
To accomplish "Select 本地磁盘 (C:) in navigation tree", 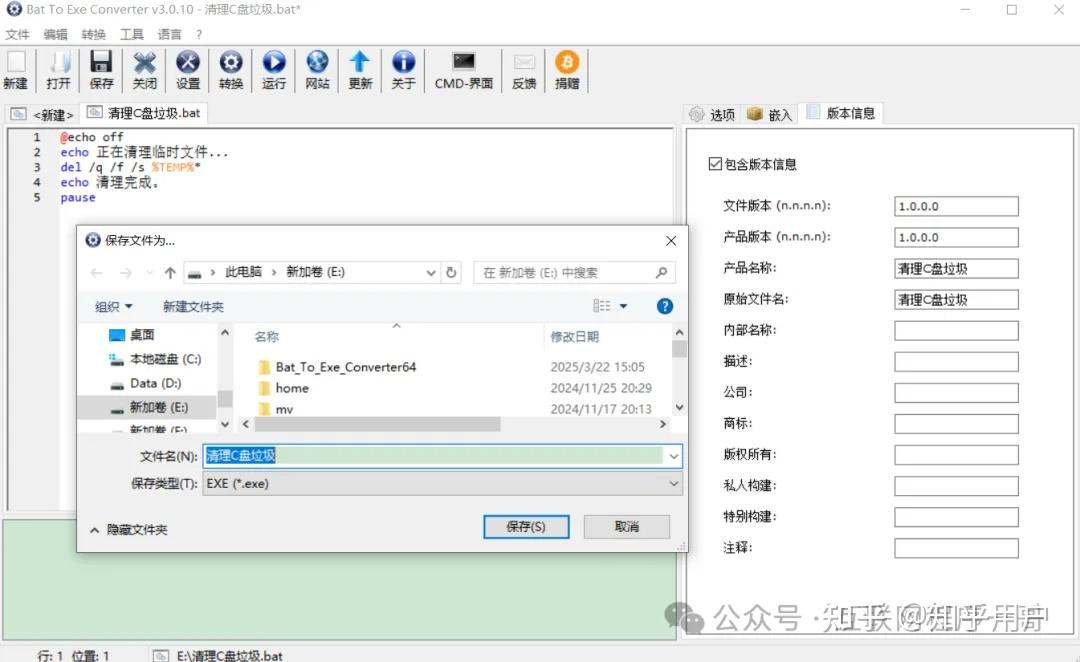I will coord(155,359).
